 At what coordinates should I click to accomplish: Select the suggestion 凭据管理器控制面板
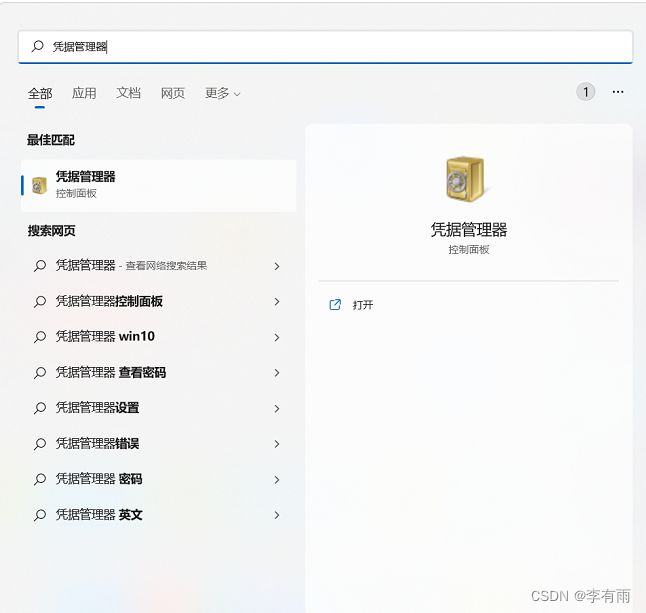[159, 302]
